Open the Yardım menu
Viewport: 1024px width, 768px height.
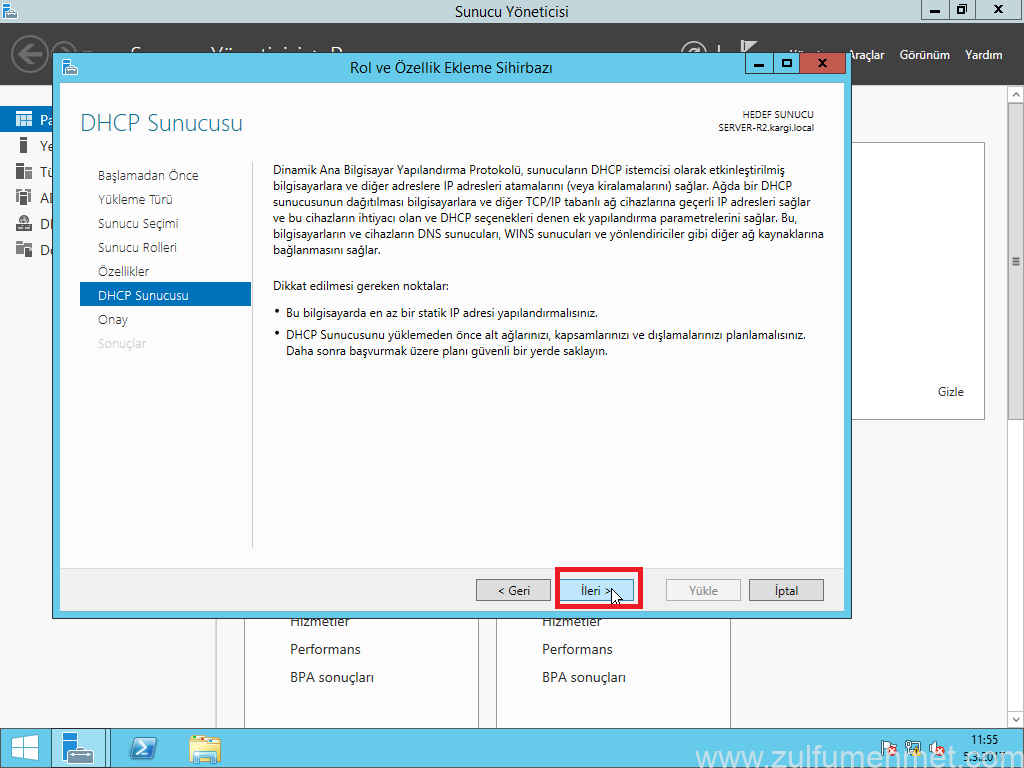click(x=983, y=55)
